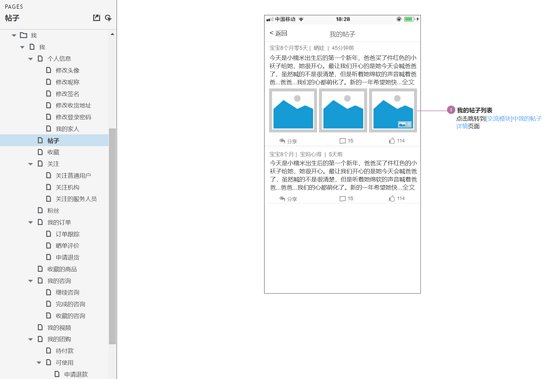
Task: Collapse the 个人信息 tree node
Action: pos(31,59)
